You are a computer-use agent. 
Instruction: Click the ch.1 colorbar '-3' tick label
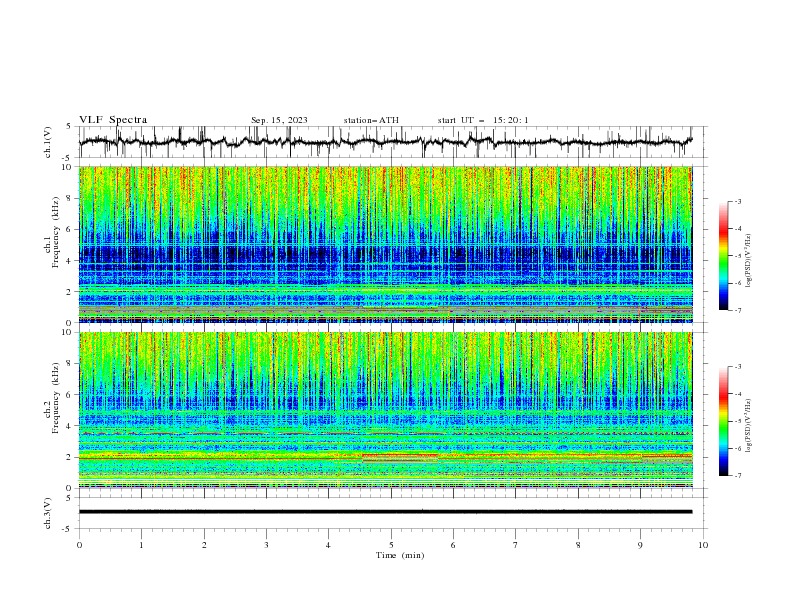pos(737,201)
